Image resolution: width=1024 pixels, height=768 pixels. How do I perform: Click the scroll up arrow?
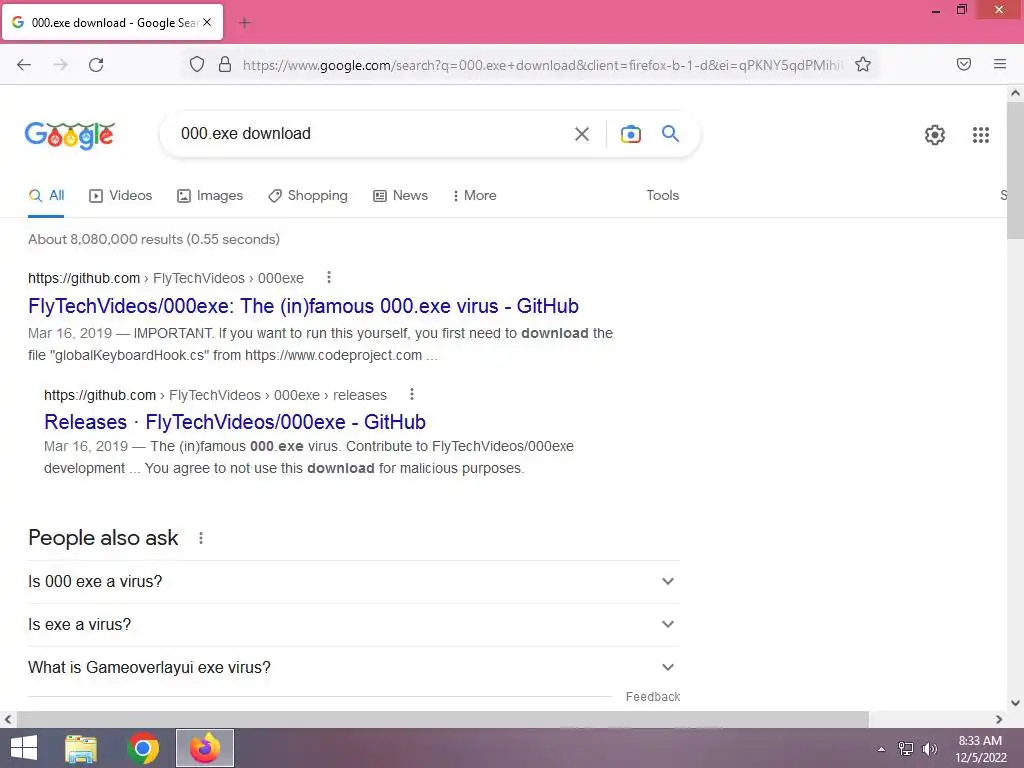tap(1015, 93)
